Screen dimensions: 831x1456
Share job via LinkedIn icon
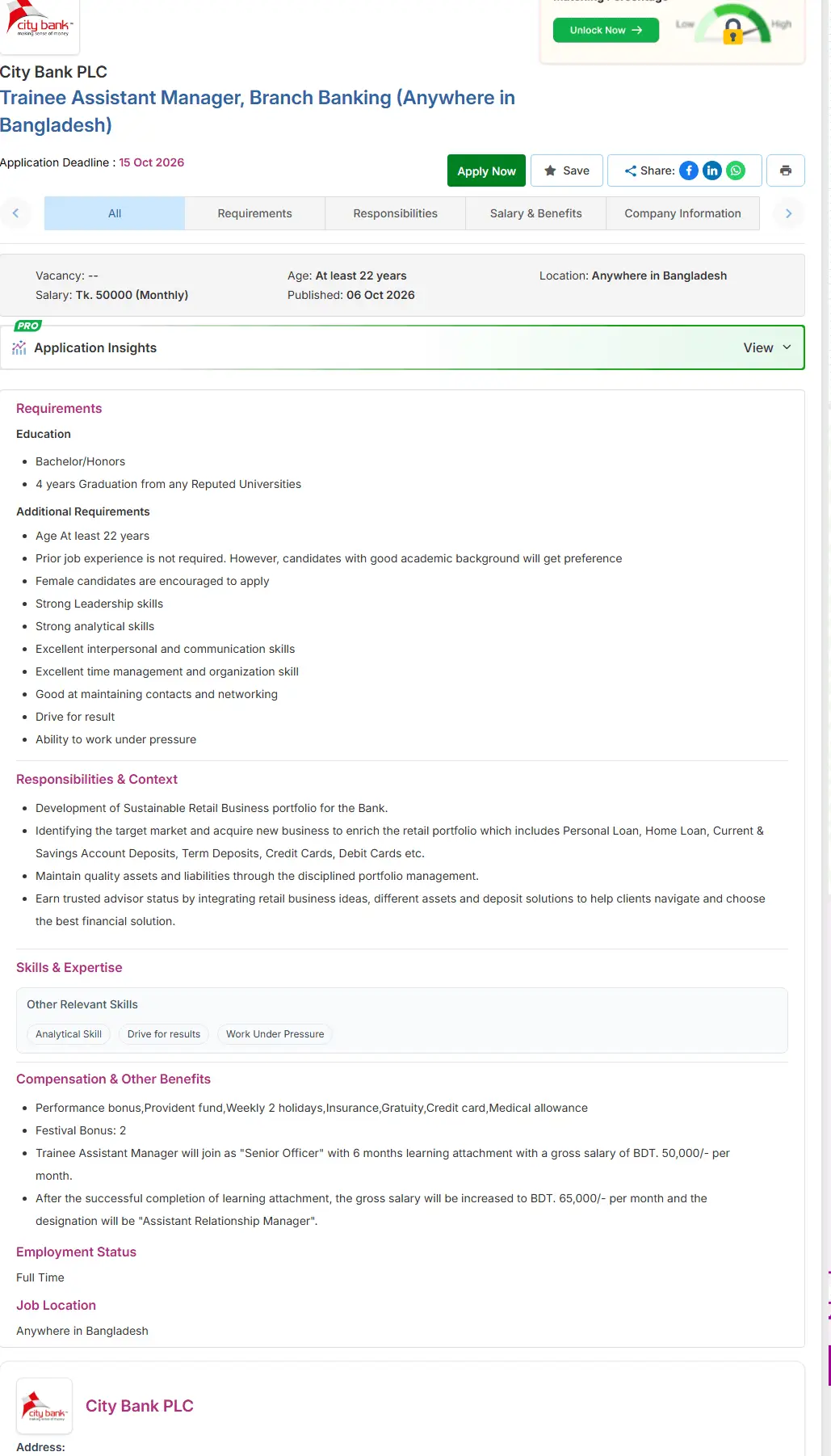(x=712, y=170)
